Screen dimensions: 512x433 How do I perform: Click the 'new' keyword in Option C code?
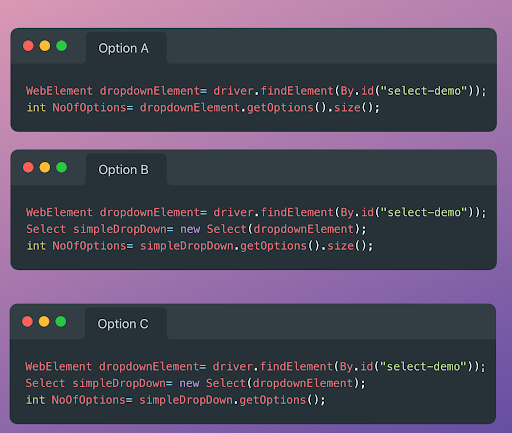pyautogui.click(x=189, y=383)
